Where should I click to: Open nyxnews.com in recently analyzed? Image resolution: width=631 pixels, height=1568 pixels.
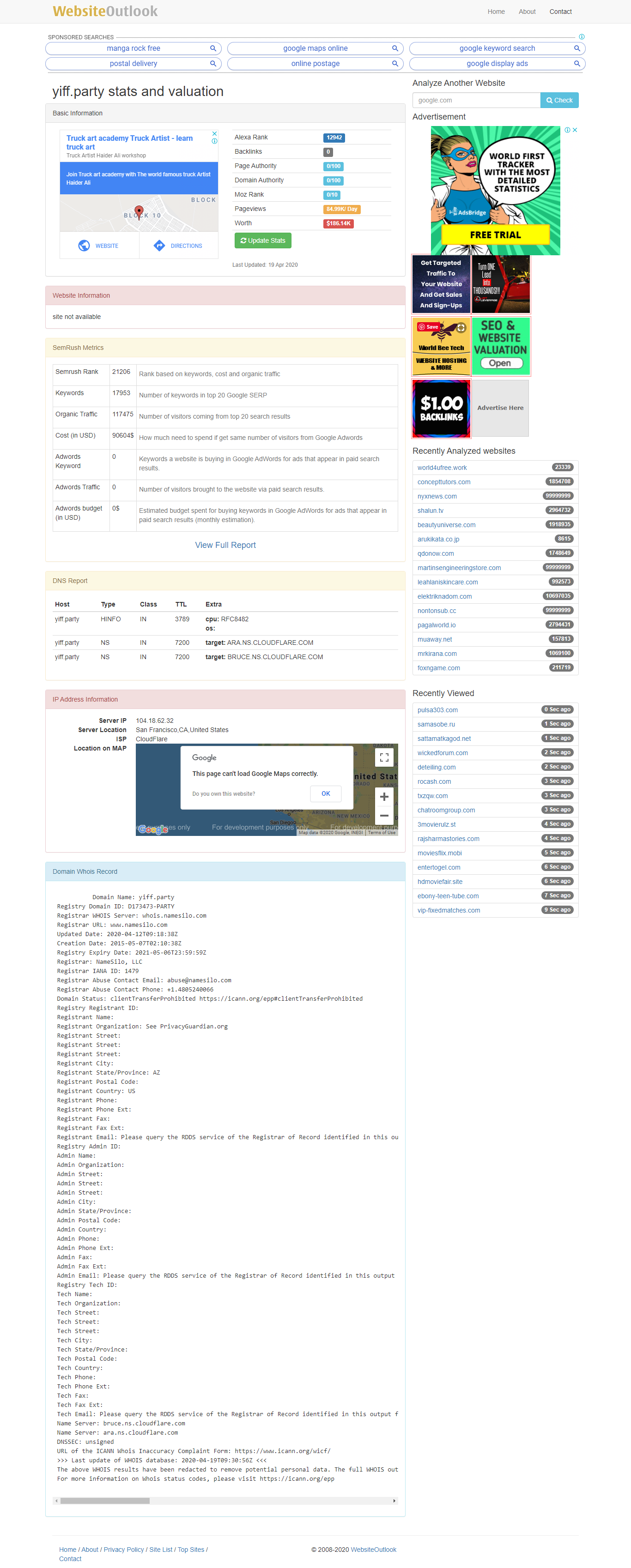click(x=437, y=496)
